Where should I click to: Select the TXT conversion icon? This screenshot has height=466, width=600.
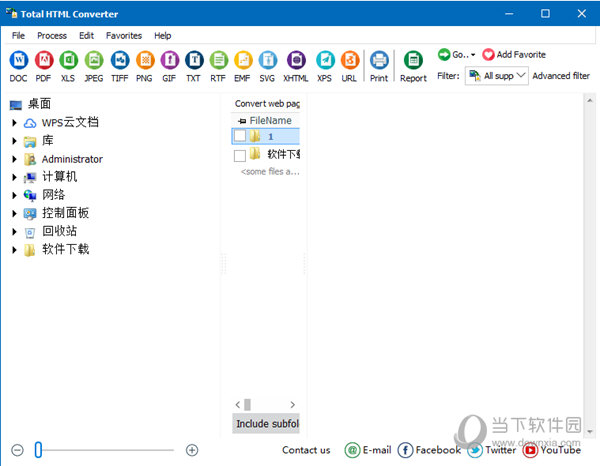tap(194, 60)
